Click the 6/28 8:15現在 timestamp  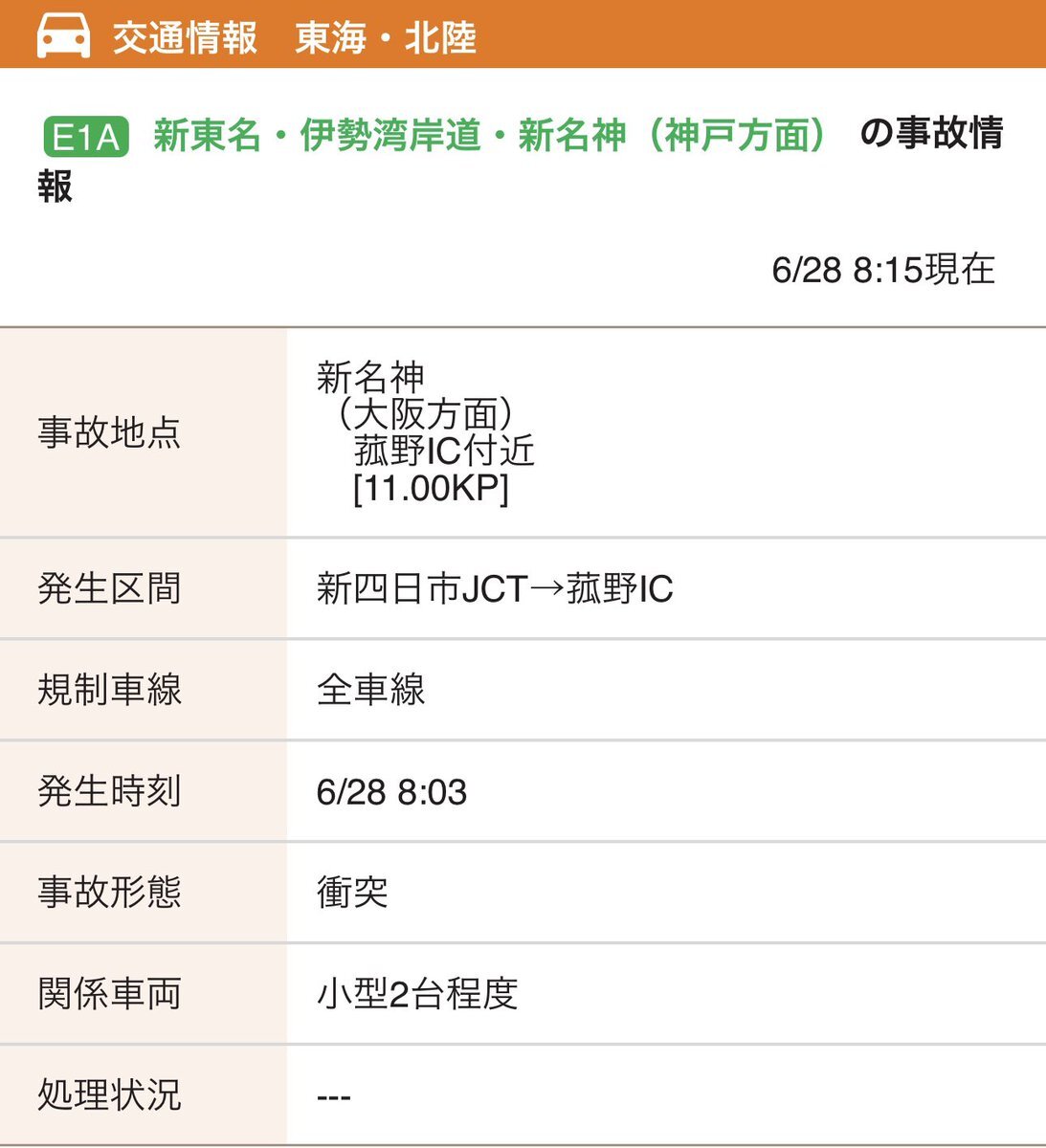pyautogui.click(x=883, y=269)
